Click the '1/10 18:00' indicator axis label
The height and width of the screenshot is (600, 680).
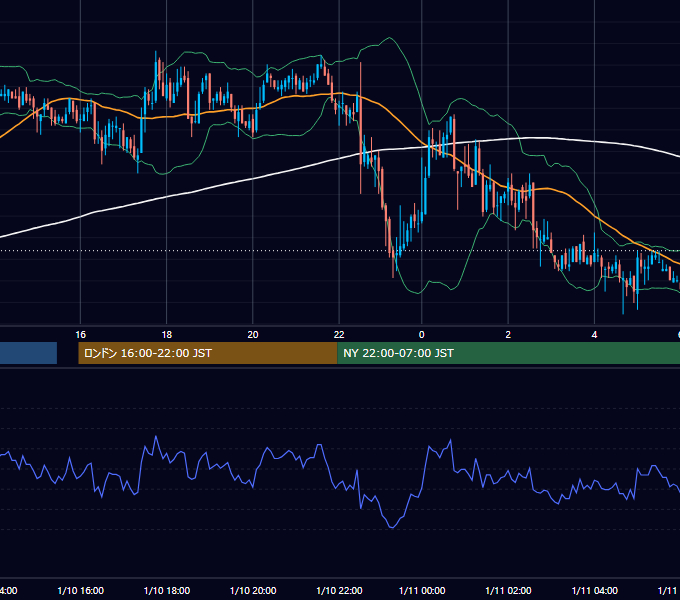tap(167, 590)
